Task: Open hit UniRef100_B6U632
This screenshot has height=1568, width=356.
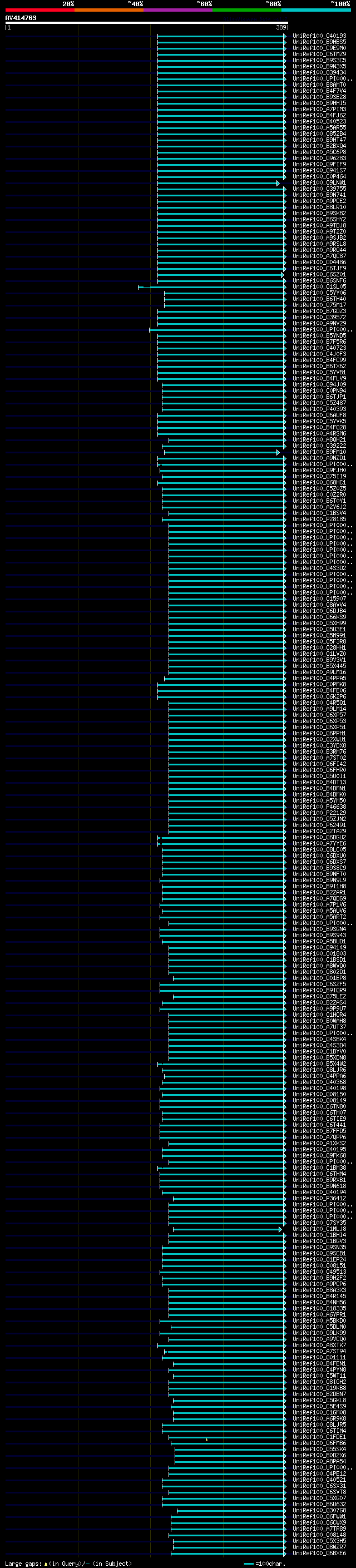Action: pos(319,1504)
